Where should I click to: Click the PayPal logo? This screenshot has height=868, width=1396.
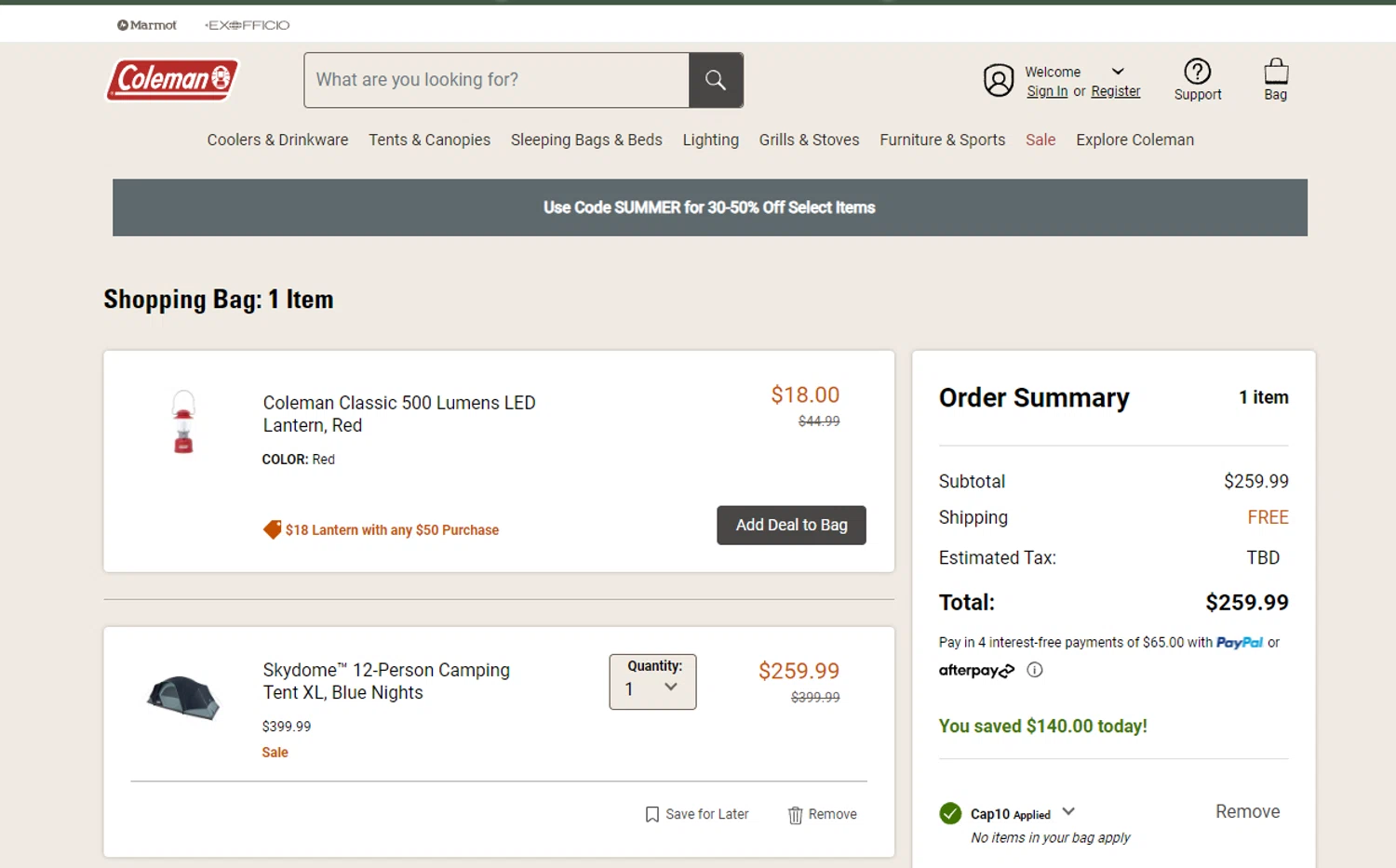[x=1240, y=643]
